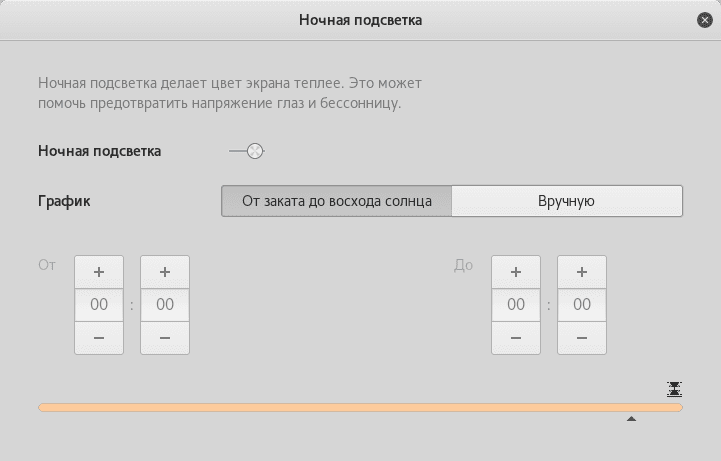Click the До minutes input field
The image size is (721, 461).
(x=582, y=305)
